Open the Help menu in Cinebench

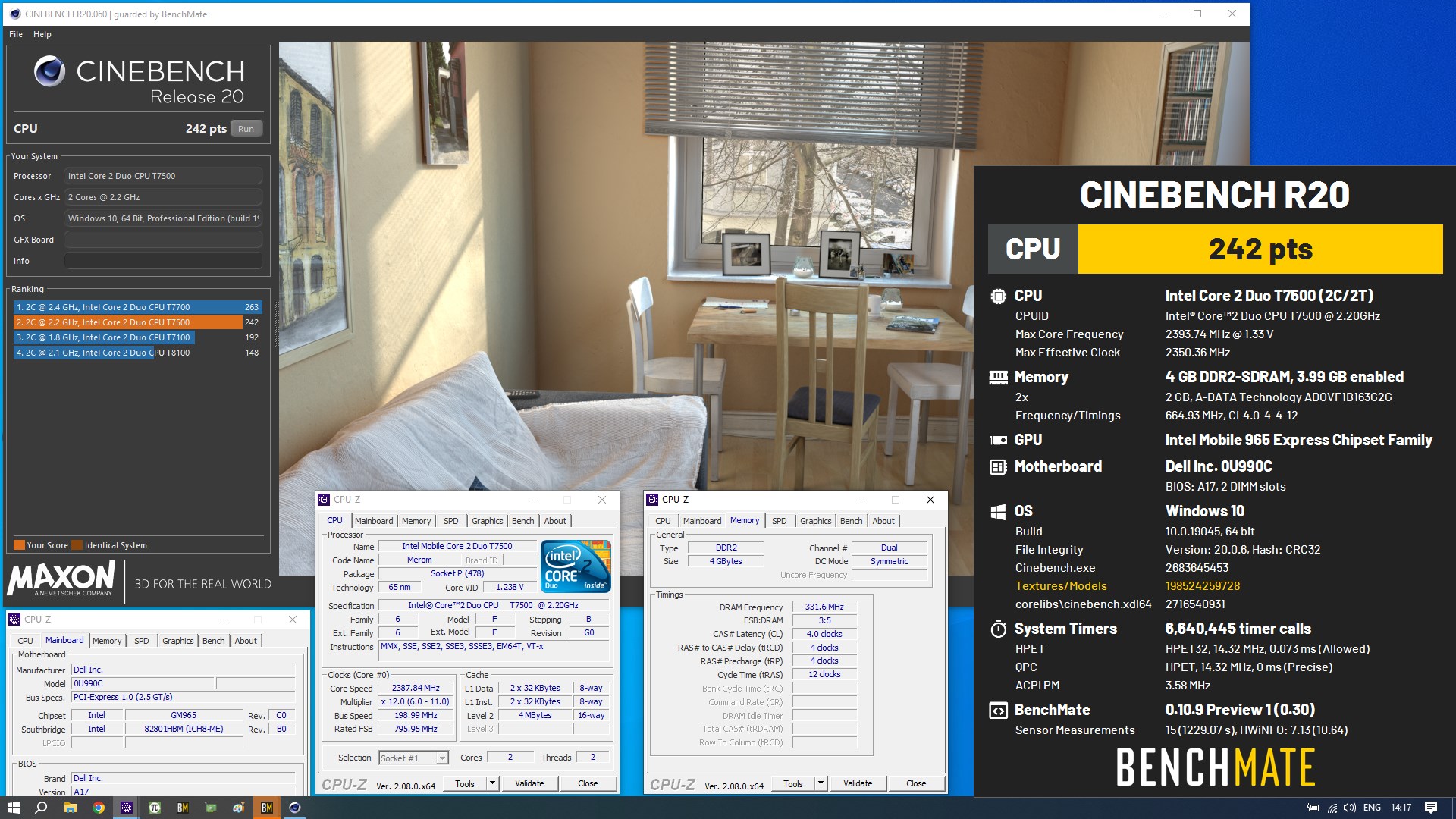click(42, 34)
